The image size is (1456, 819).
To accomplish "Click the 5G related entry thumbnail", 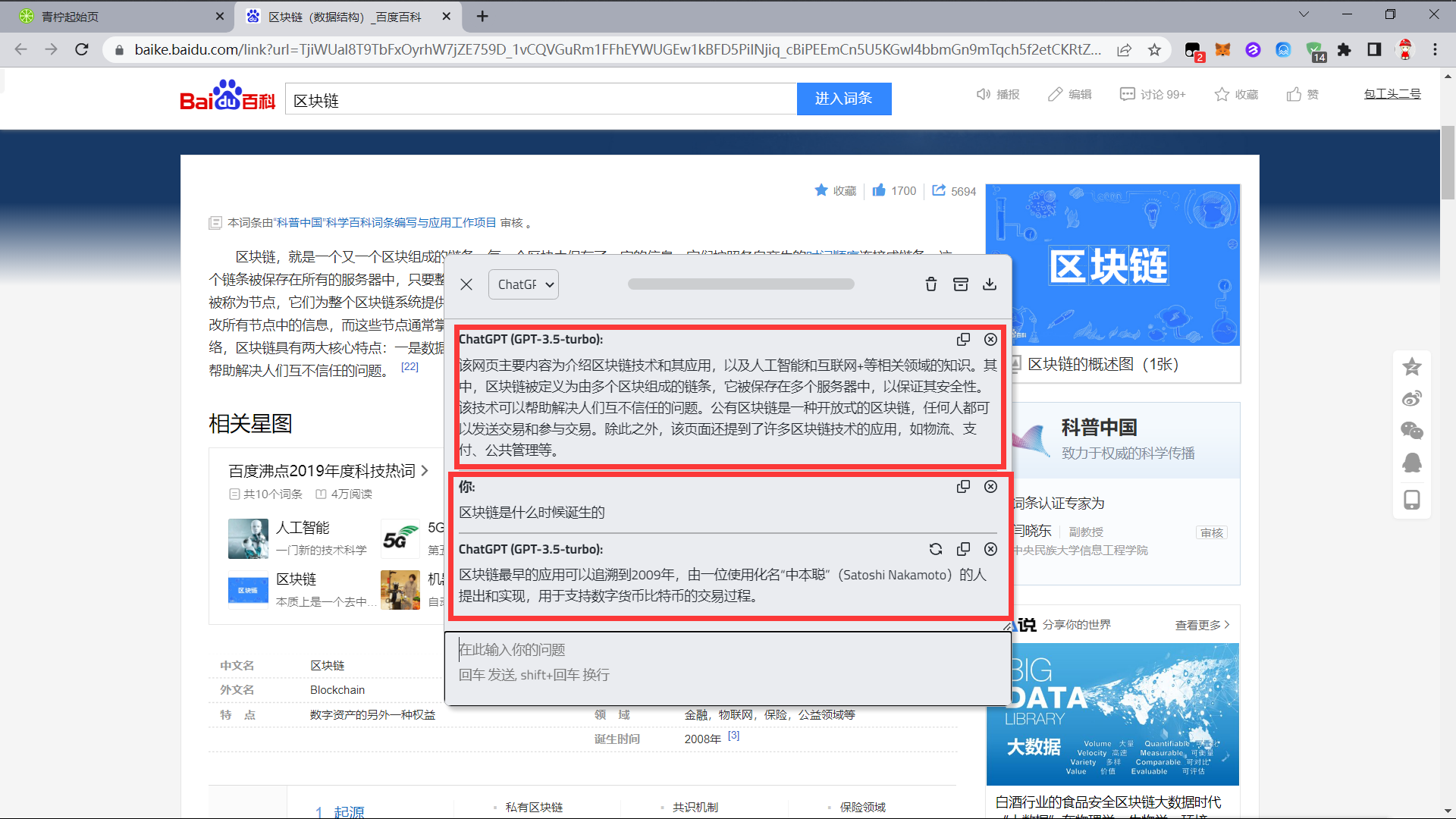I will coord(400,538).
